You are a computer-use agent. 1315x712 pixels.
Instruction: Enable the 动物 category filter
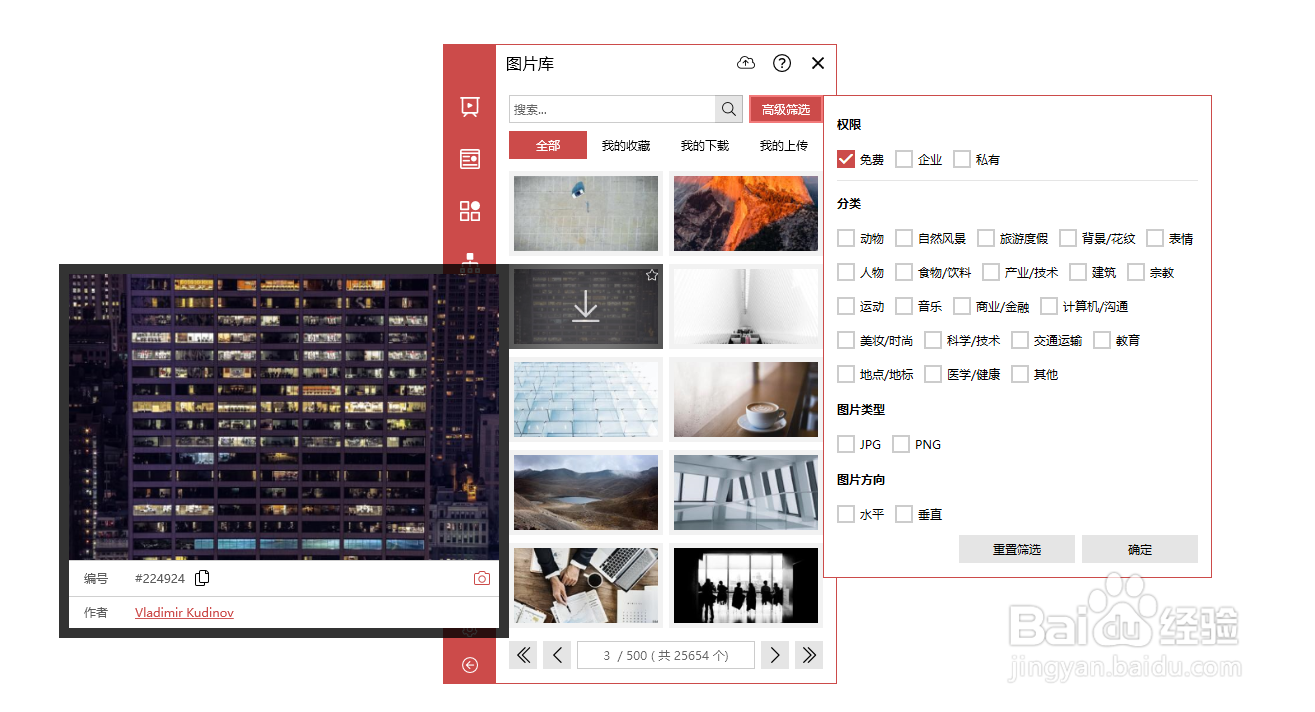tap(846, 238)
